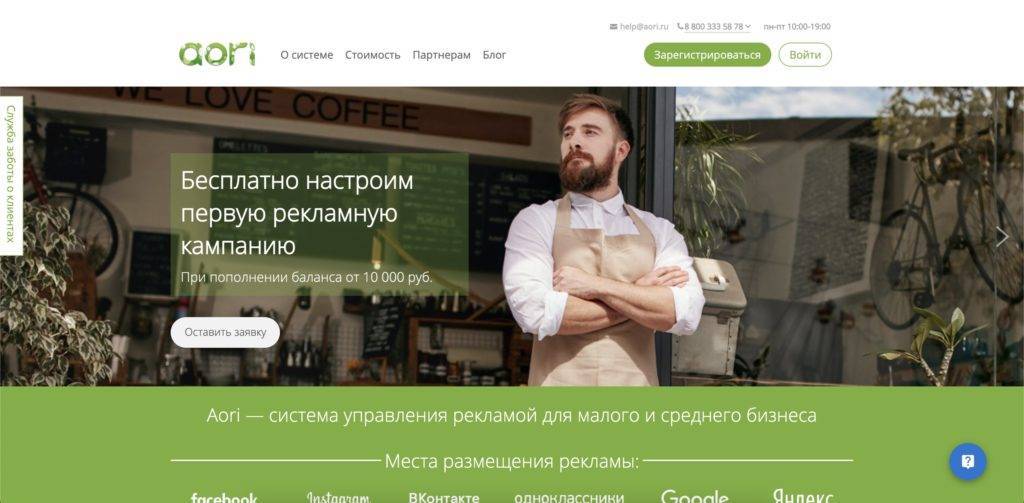The image size is (1024, 503).
Task: Click the Войти button
Action: 805,55
